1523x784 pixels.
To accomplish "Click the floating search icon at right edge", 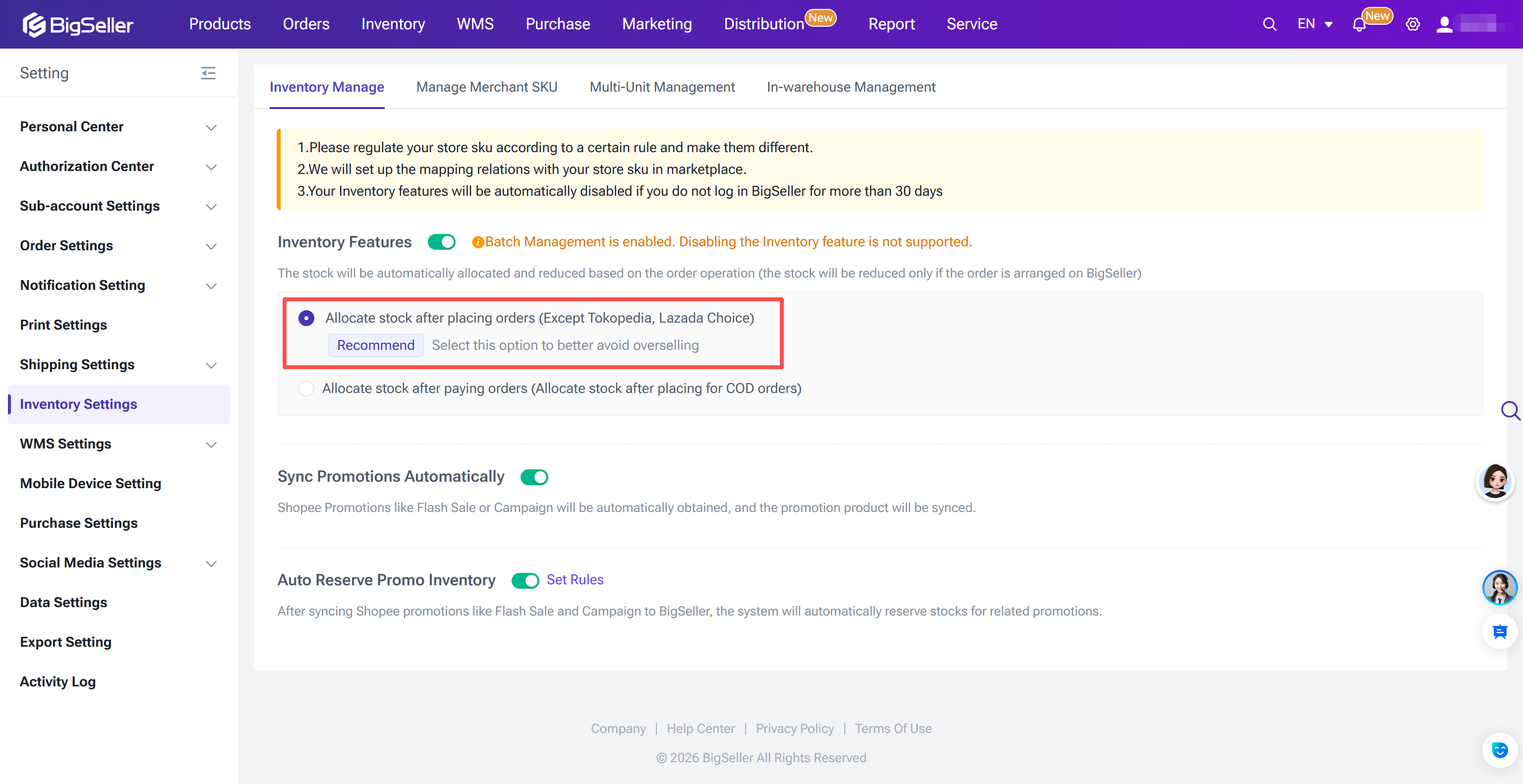I will tap(1510, 410).
